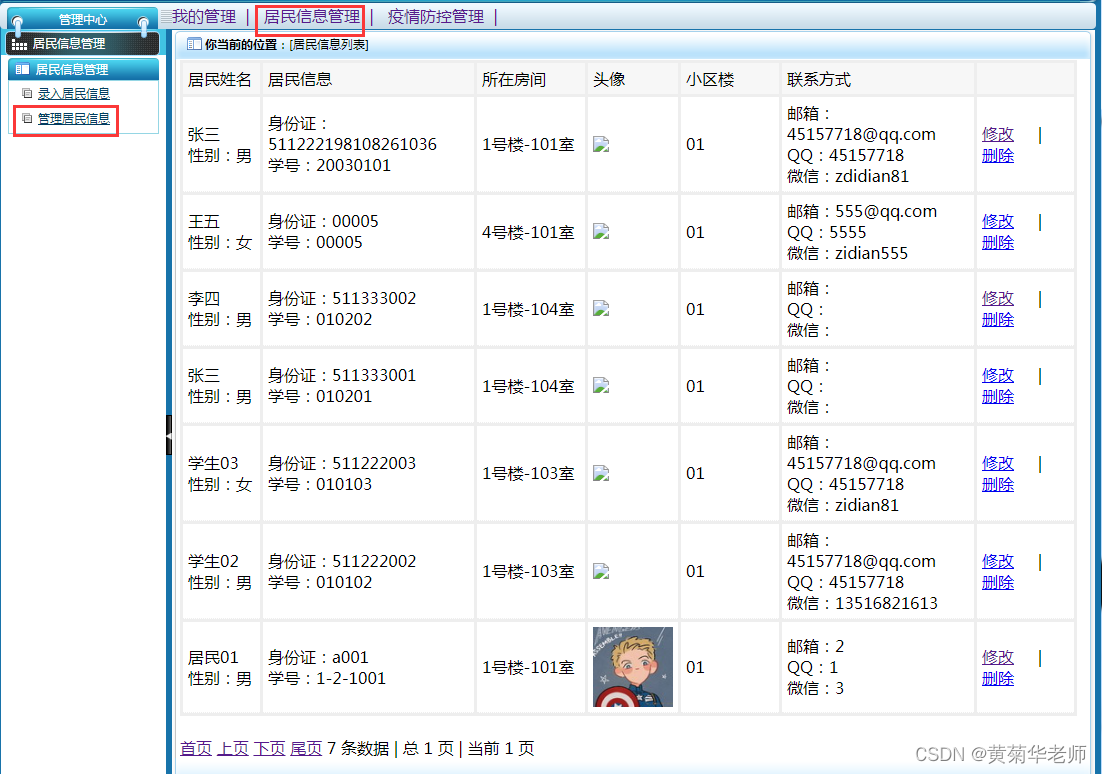Click the 7 条数据 pagination text
Screen dimensions: 1102x774
[358, 749]
